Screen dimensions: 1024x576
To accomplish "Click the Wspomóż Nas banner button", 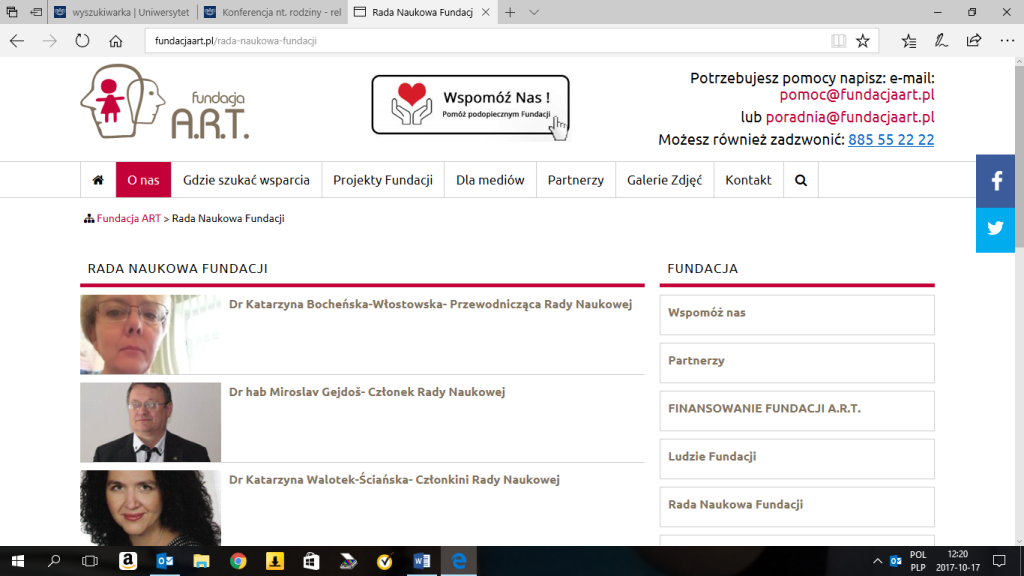I will coord(470,105).
